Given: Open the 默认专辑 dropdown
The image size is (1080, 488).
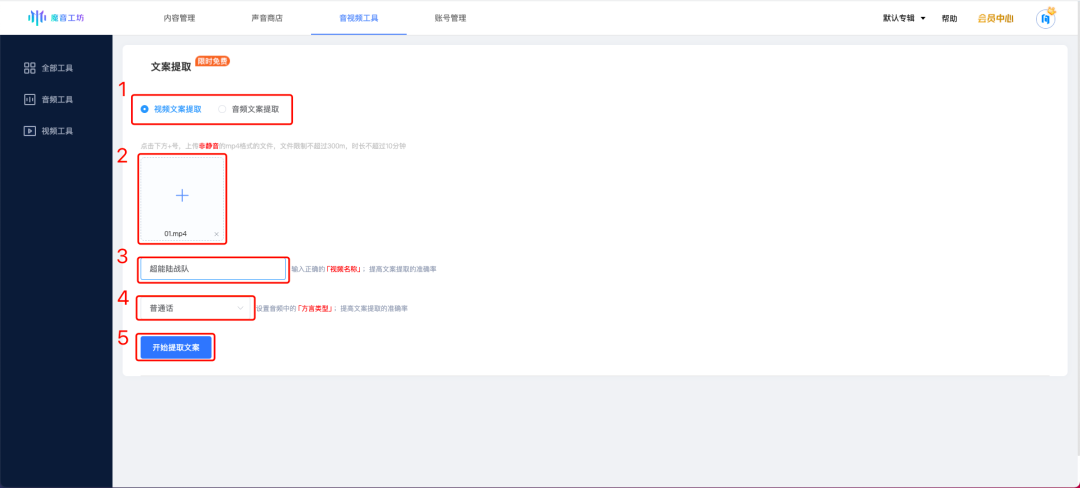Looking at the screenshot, I should click(x=904, y=19).
